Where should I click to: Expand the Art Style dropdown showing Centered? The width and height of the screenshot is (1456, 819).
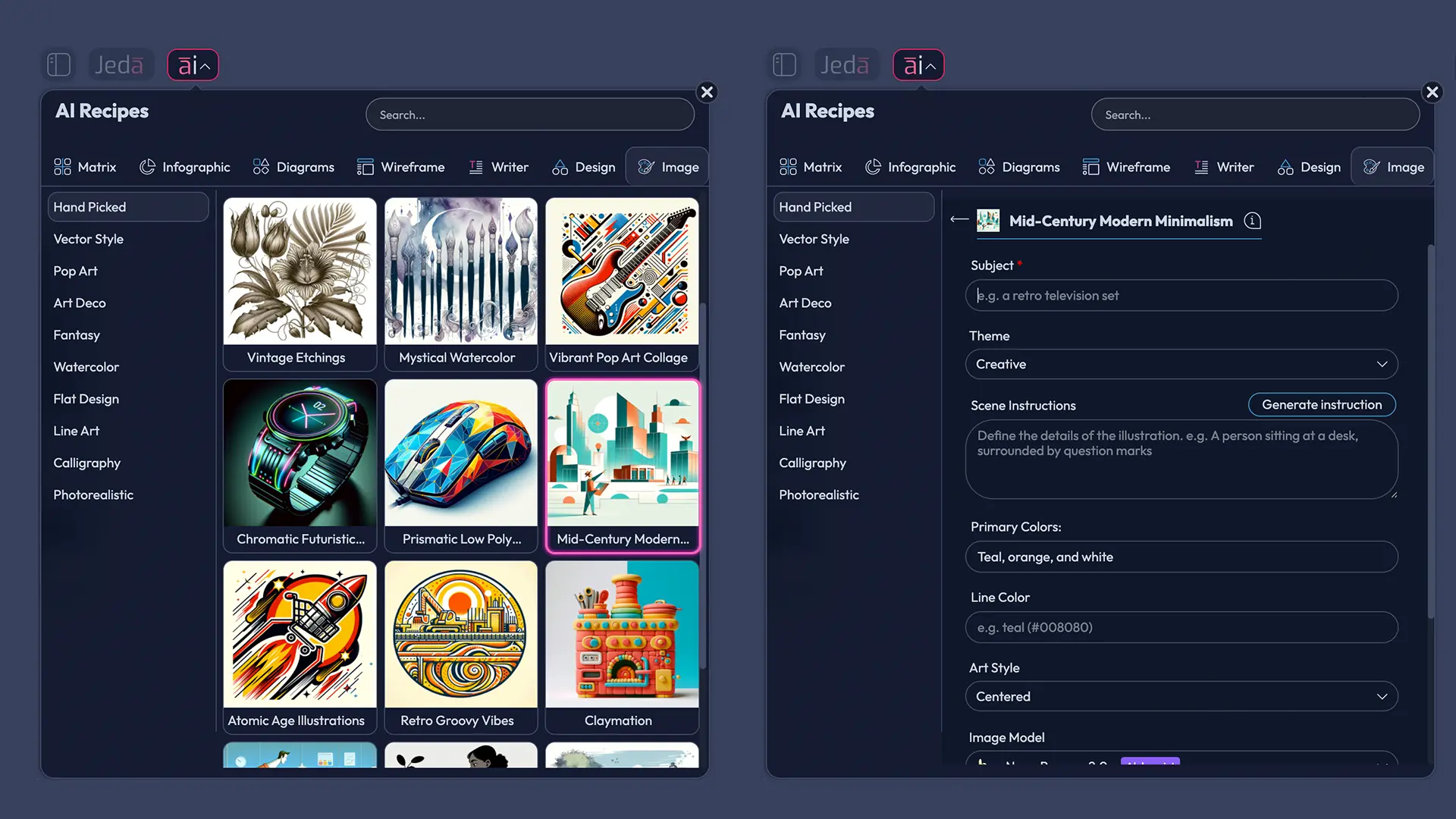pyautogui.click(x=1181, y=697)
